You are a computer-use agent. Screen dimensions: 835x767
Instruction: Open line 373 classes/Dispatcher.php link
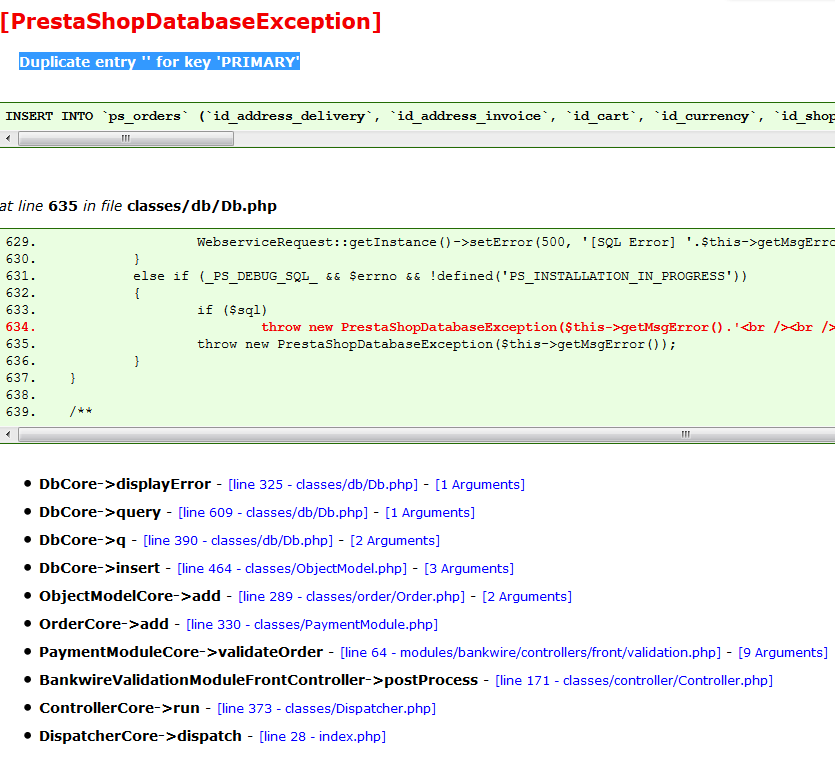tap(326, 708)
